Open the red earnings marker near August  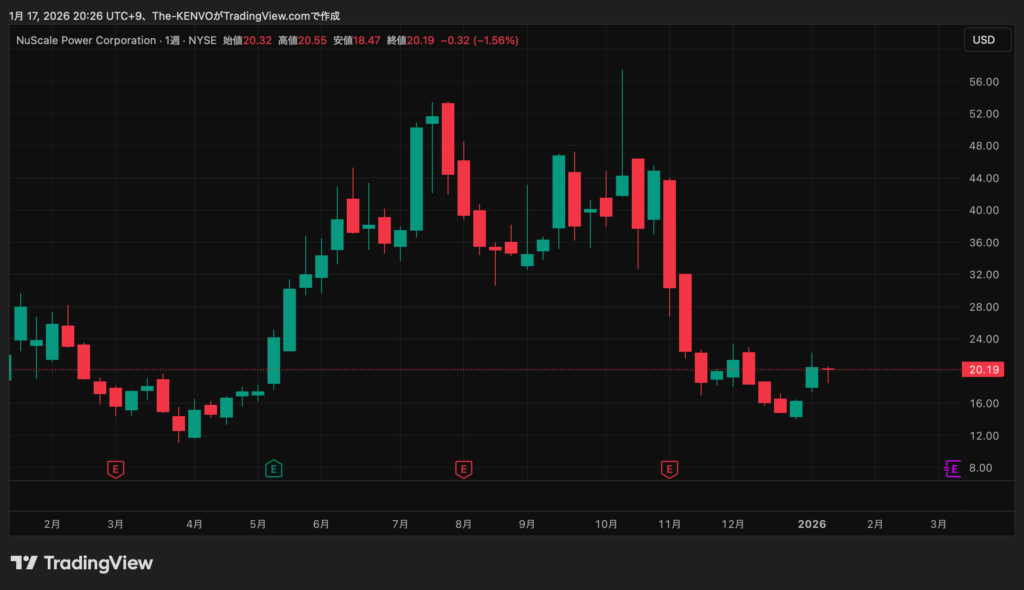coord(463,468)
